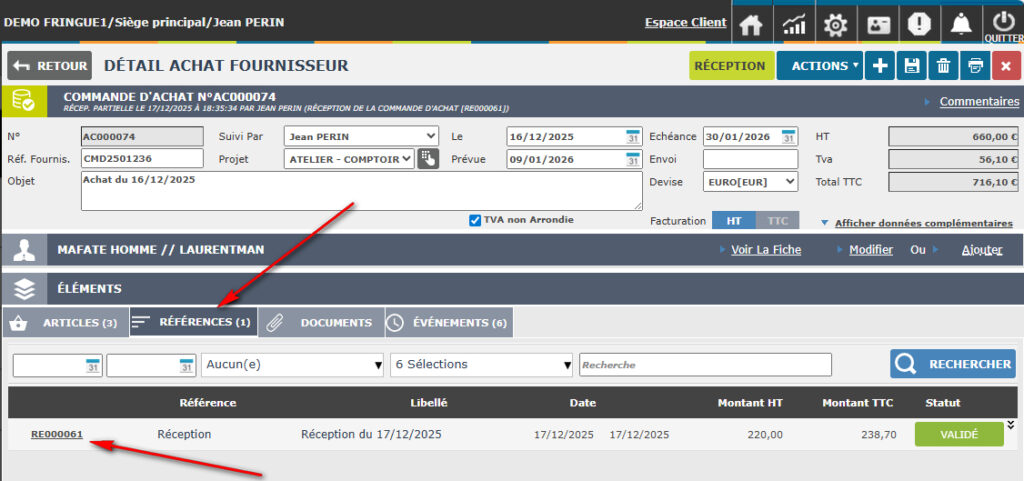Open the statistics chart icon

click(x=794, y=23)
